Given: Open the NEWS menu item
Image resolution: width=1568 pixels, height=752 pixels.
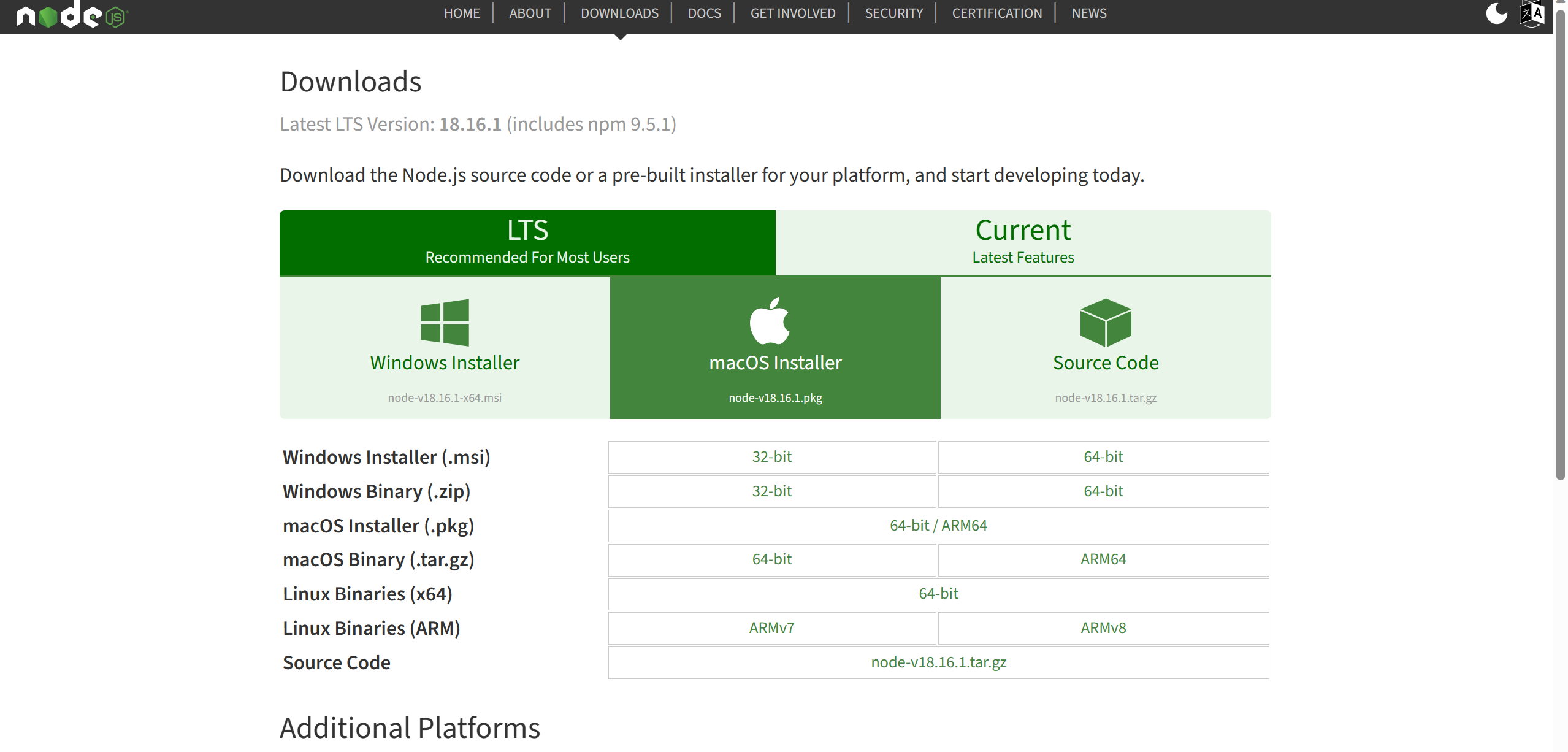Looking at the screenshot, I should tap(1088, 13).
